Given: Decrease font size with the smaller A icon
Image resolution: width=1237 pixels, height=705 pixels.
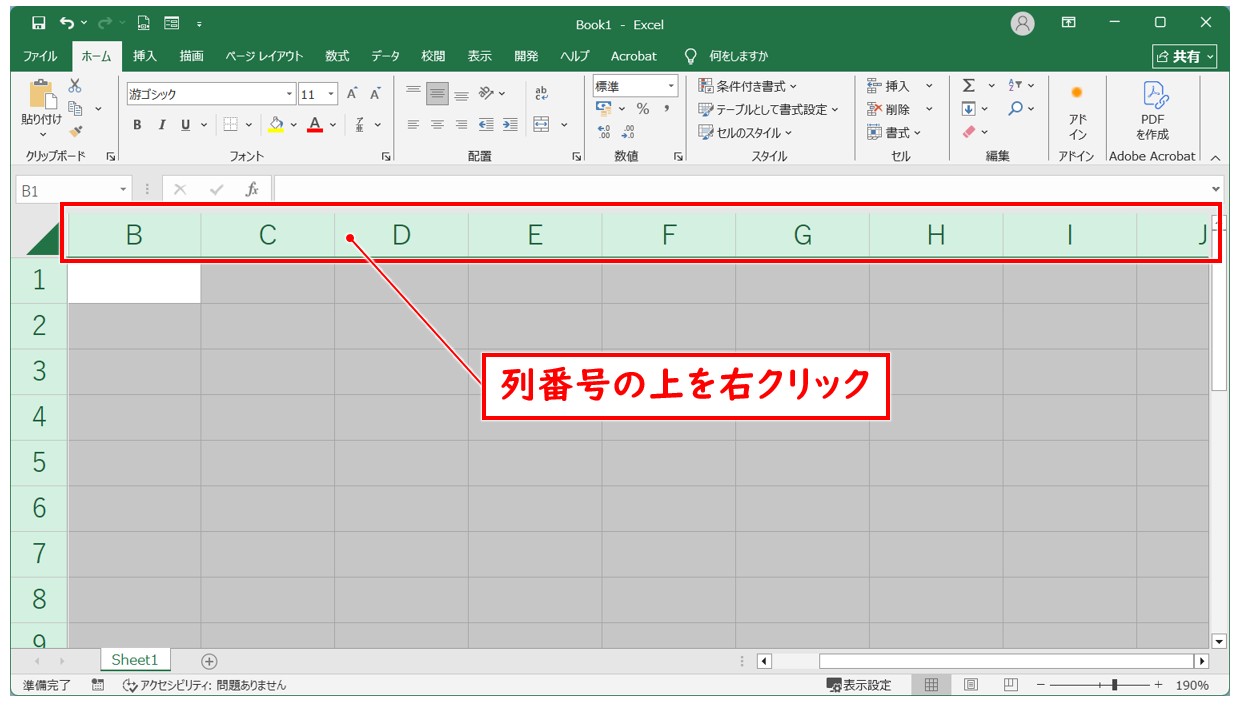Looking at the screenshot, I should [x=376, y=94].
